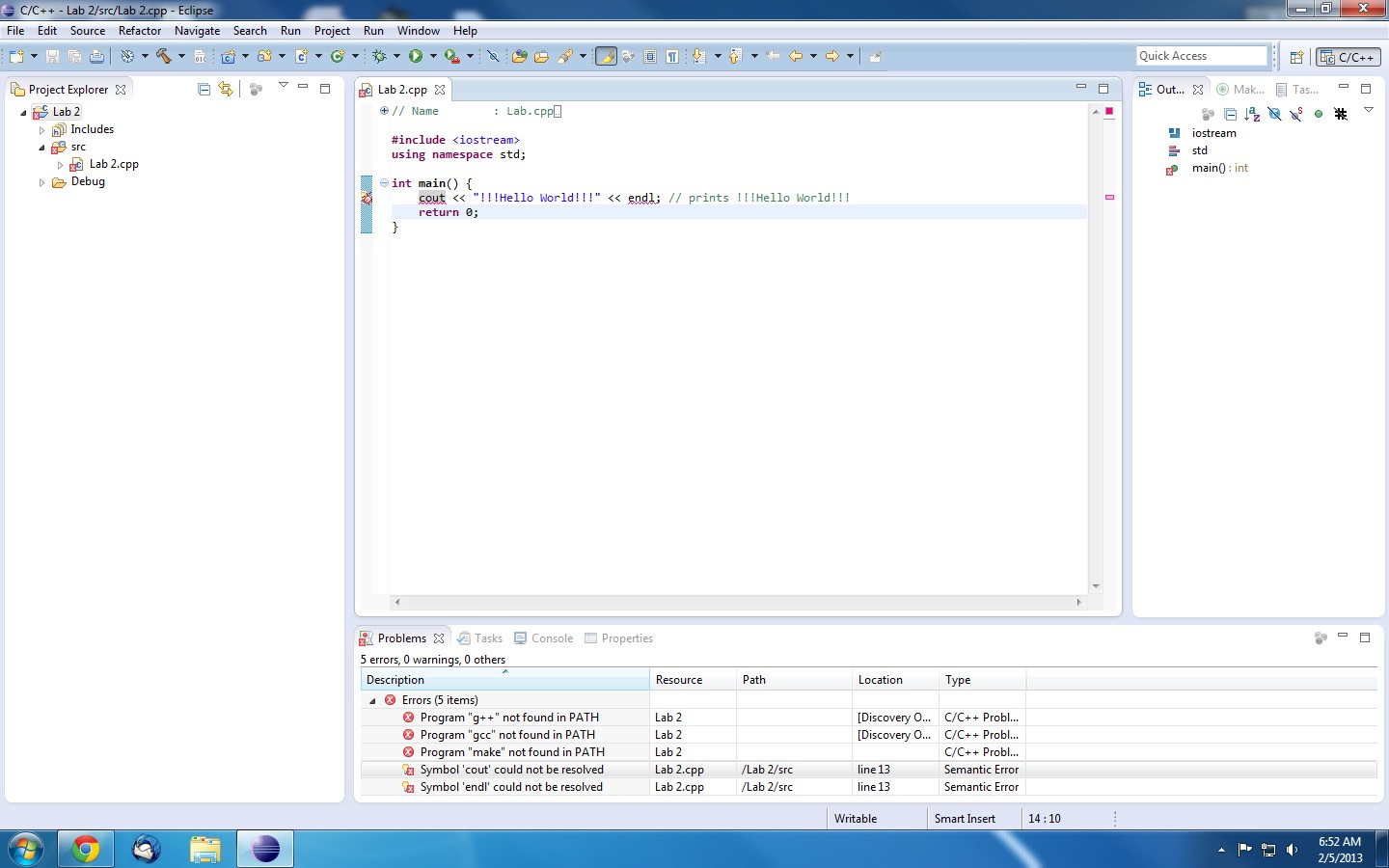Toggle Mark Occurrences highlighter button

[x=606, y=57]
